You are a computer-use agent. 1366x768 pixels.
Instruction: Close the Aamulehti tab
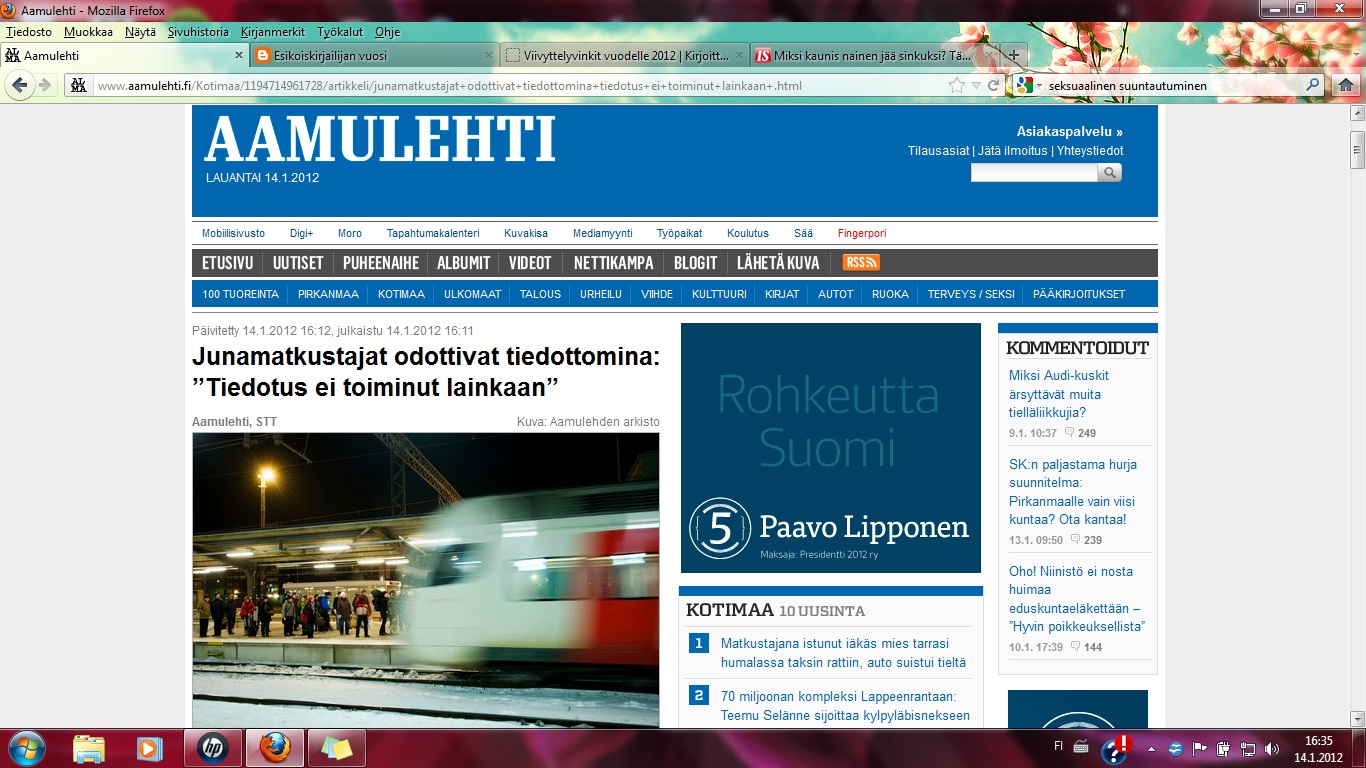tap(238, 56)
